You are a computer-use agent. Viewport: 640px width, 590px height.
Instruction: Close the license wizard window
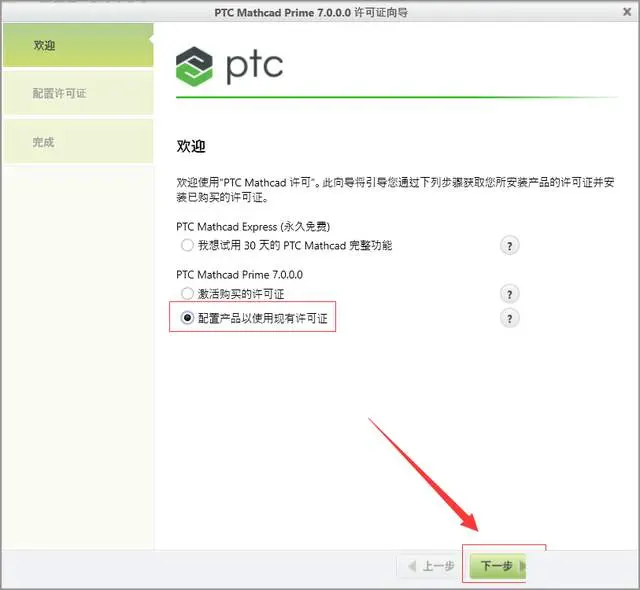(627, 12)
